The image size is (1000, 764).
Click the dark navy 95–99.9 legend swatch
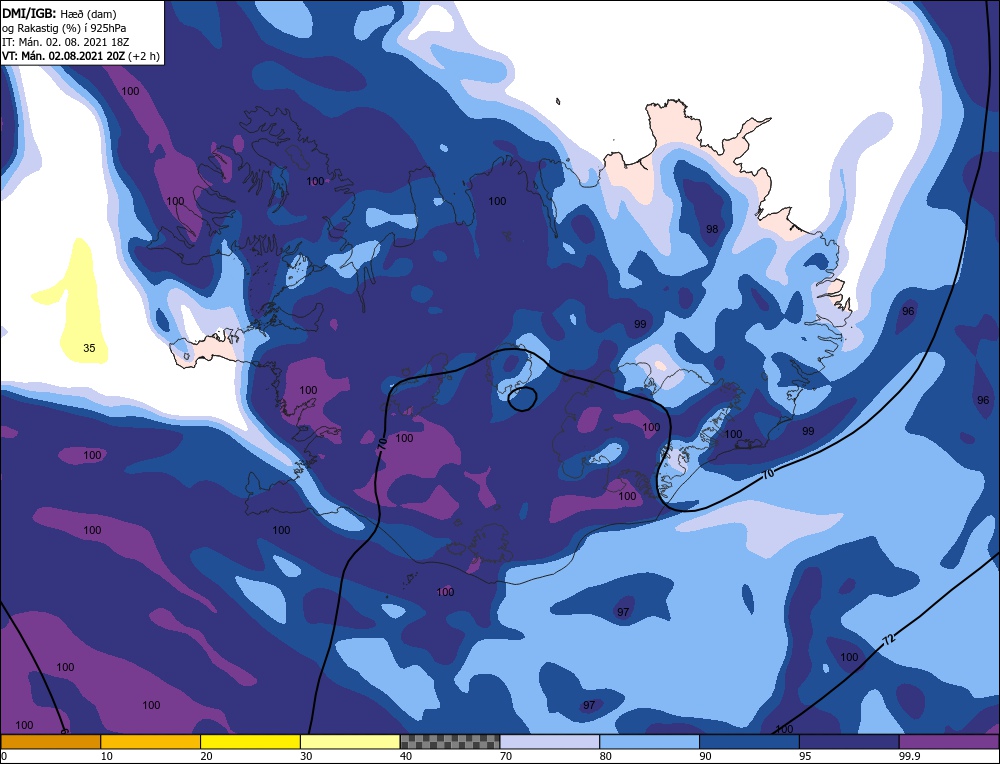coord(849,741)
